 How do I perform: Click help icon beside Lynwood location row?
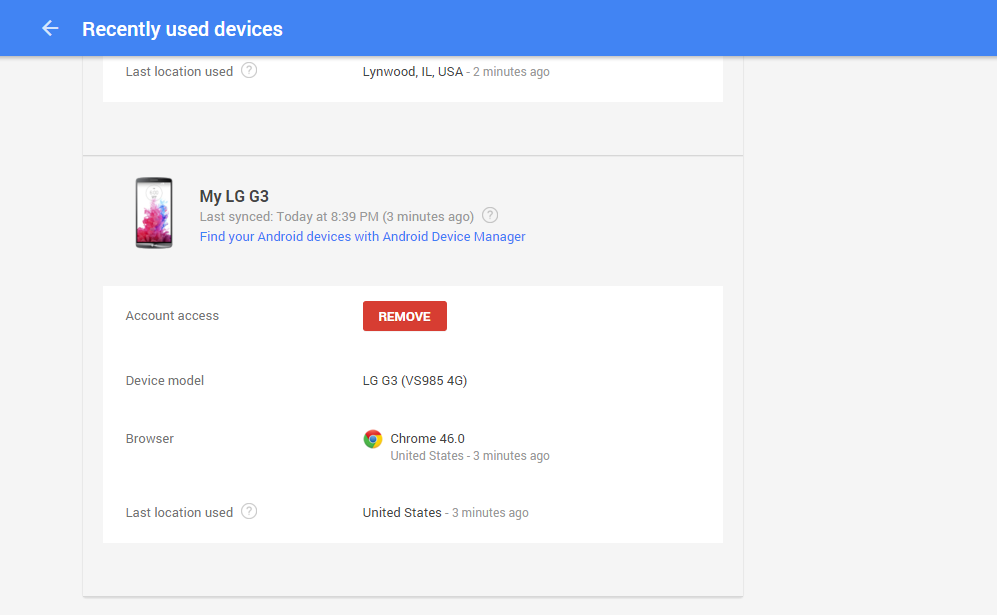249,71
